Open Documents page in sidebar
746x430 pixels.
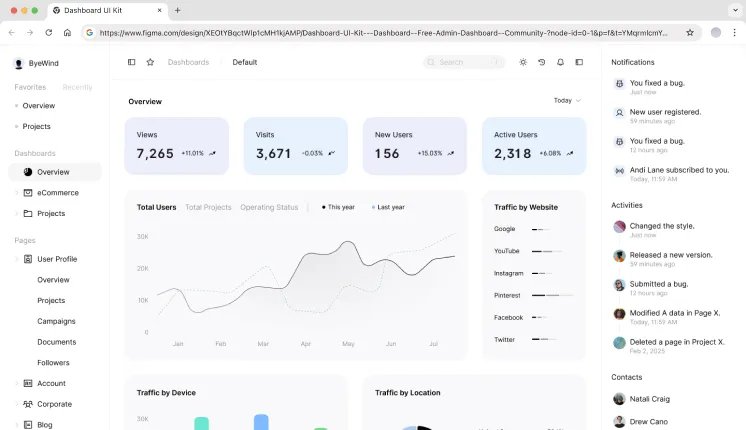click(57, 342)
